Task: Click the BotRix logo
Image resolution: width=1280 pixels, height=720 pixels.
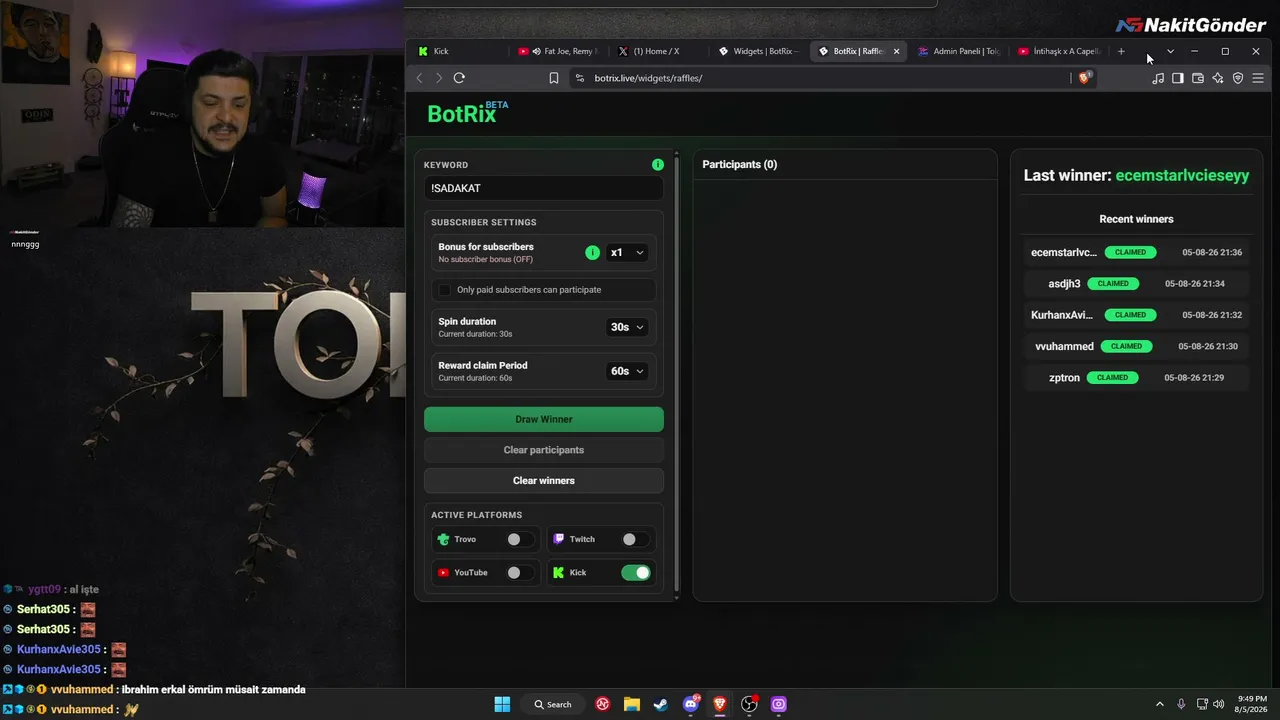Action: (468, 112)
